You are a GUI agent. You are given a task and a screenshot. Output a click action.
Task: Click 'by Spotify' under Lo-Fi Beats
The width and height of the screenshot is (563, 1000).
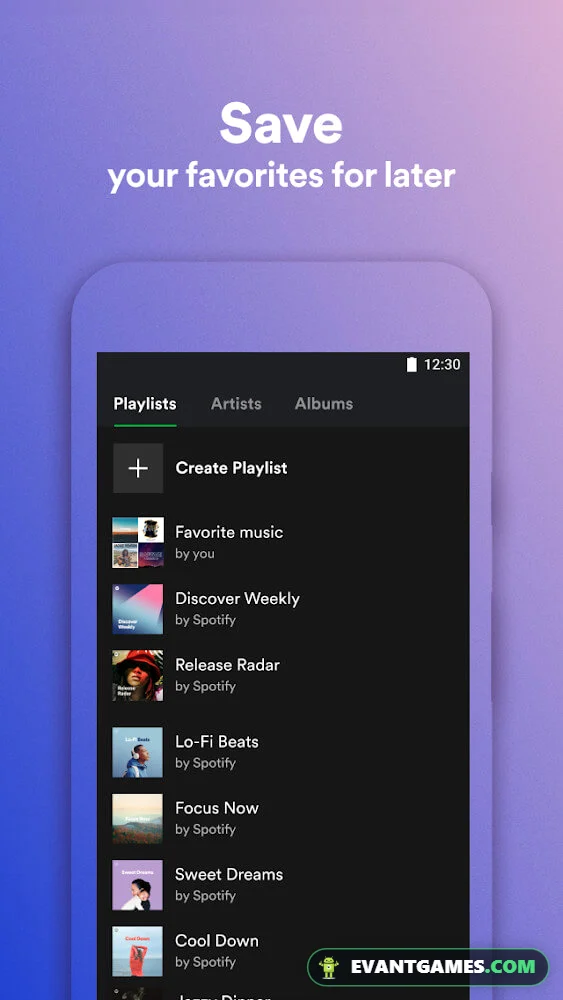205,763
